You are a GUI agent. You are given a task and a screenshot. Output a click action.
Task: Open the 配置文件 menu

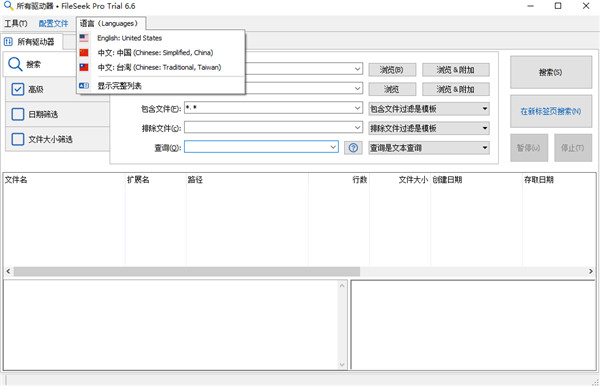53,23
